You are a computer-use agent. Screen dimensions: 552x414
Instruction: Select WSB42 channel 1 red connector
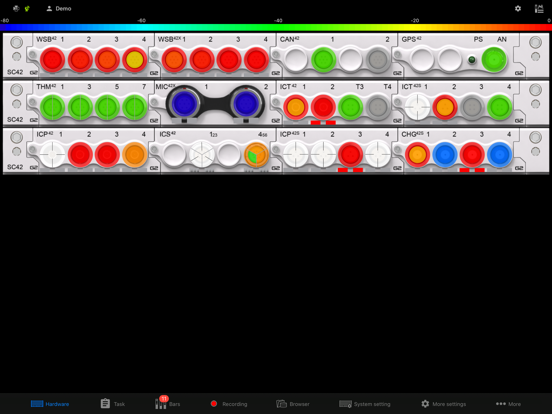[52, 60]
